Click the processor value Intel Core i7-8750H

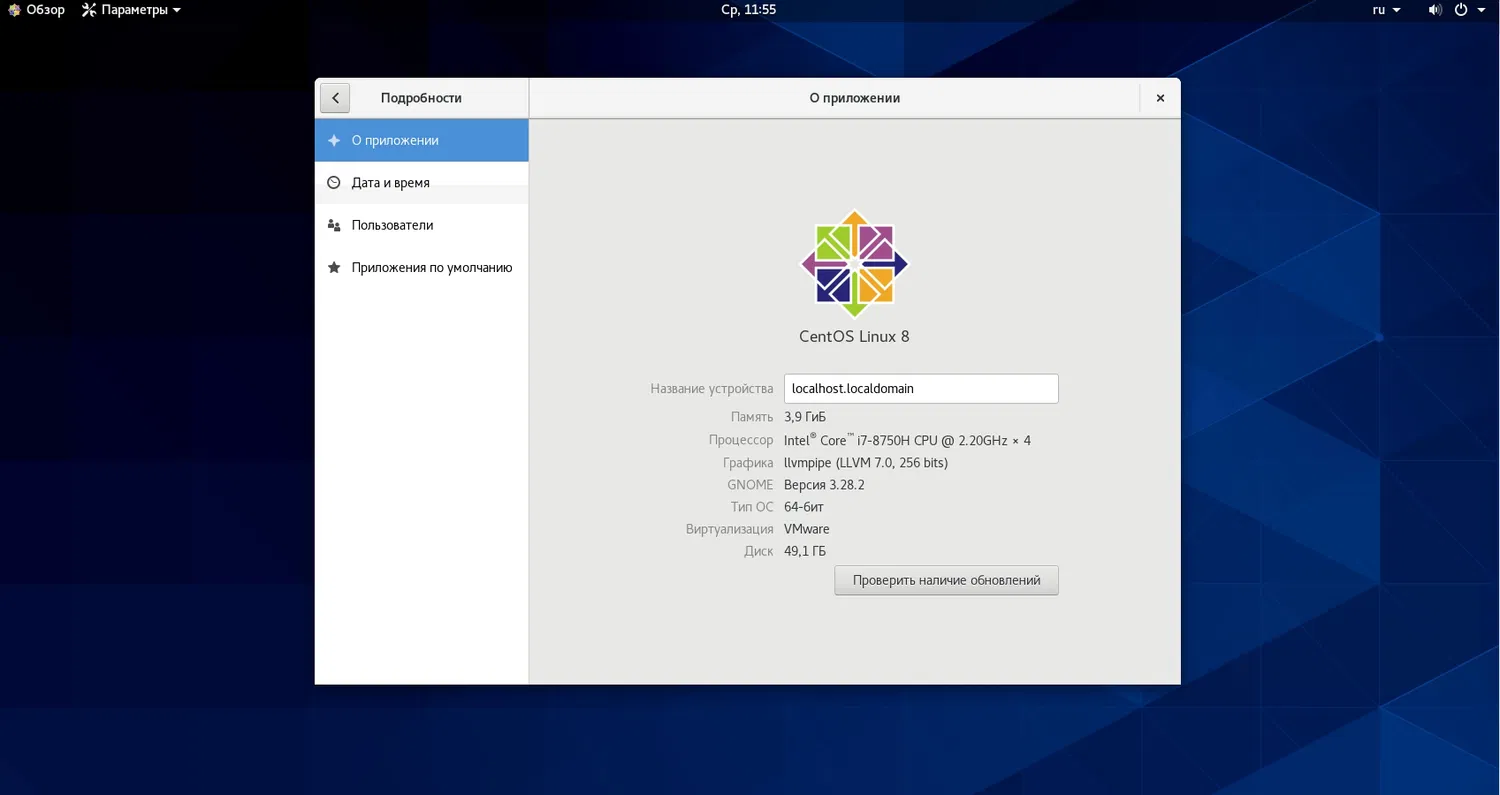tap(907, 440)
